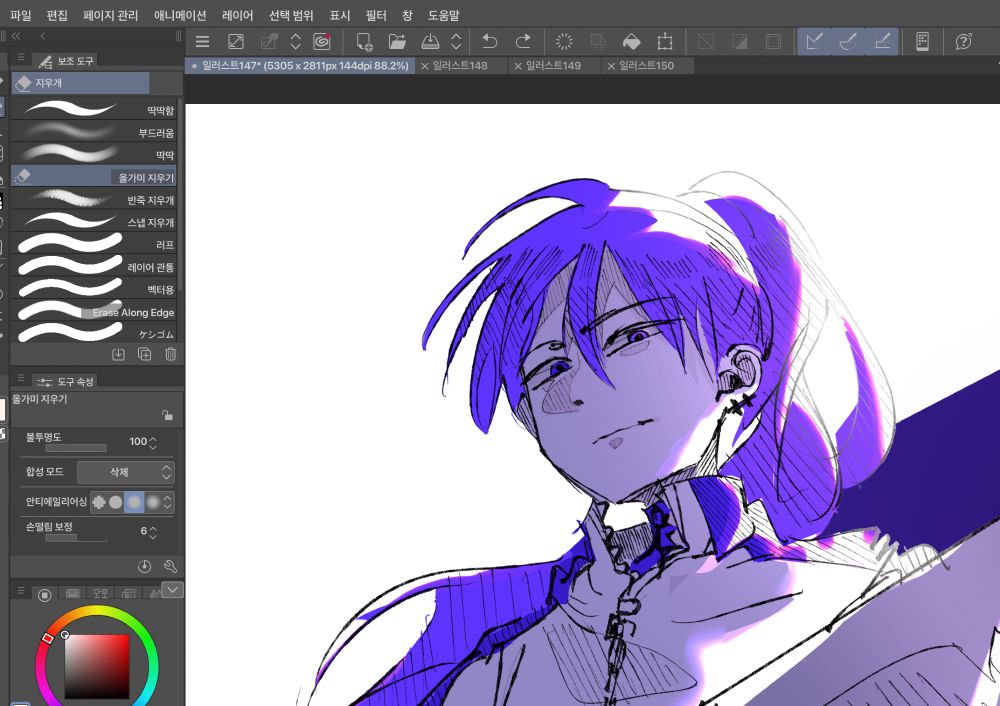Open the 필터 menu
The height and width of the screenshot is (706, 1000).
coord(376,15)
